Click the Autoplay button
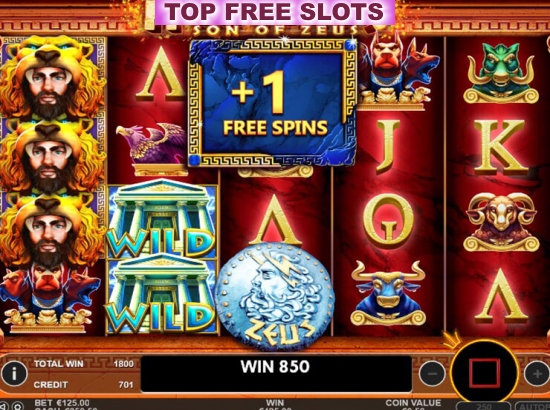 [x=533, y=406]
